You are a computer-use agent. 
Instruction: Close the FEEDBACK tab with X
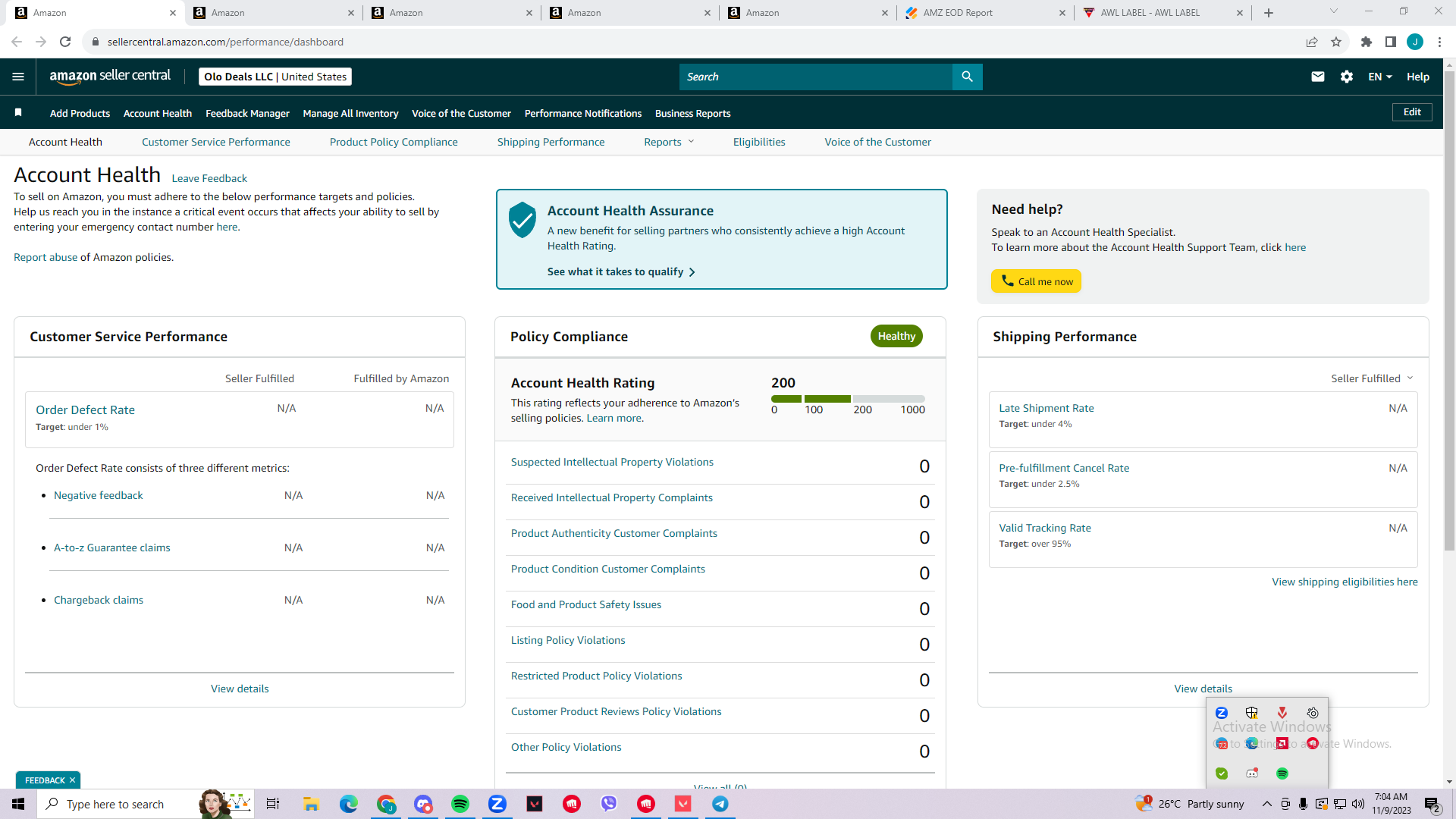coord(73,780)
